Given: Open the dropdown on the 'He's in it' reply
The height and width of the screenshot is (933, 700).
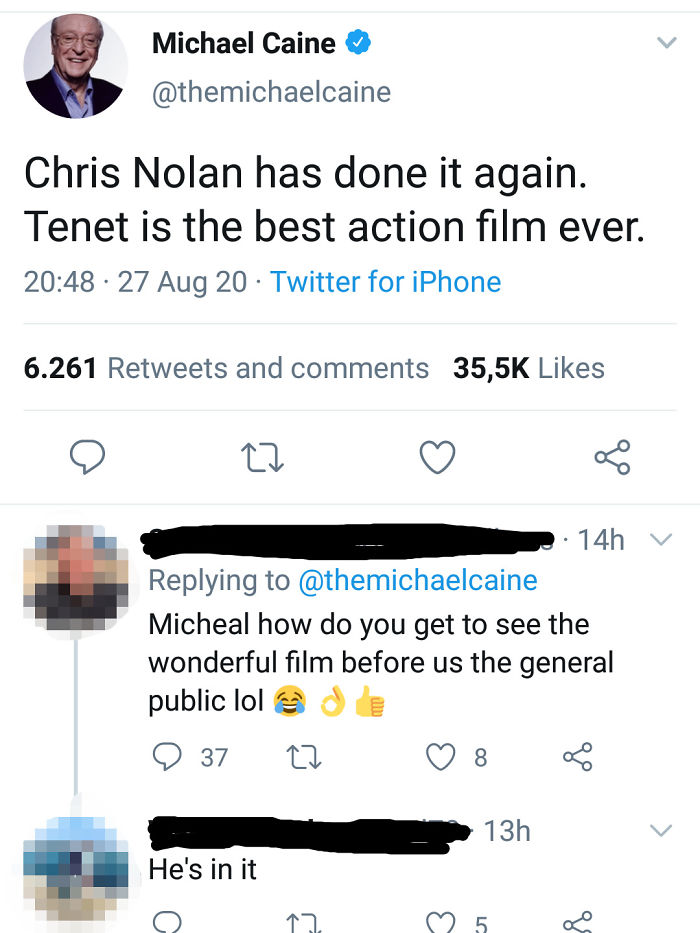Looking at the screenshot, I should 662,829.
